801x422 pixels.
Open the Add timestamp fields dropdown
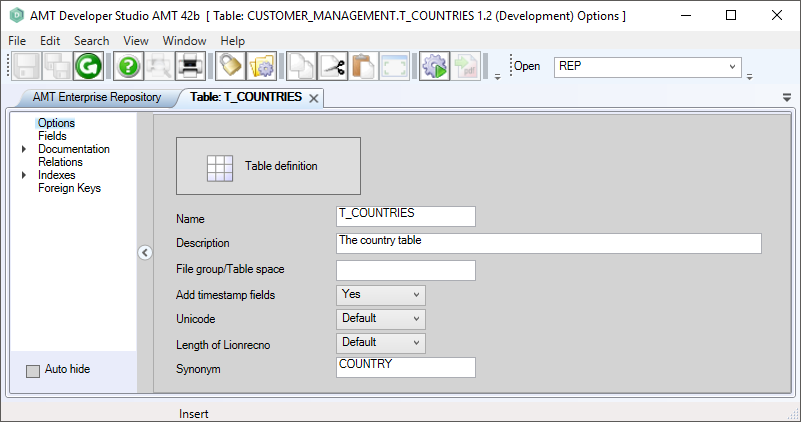coord(416,295)
